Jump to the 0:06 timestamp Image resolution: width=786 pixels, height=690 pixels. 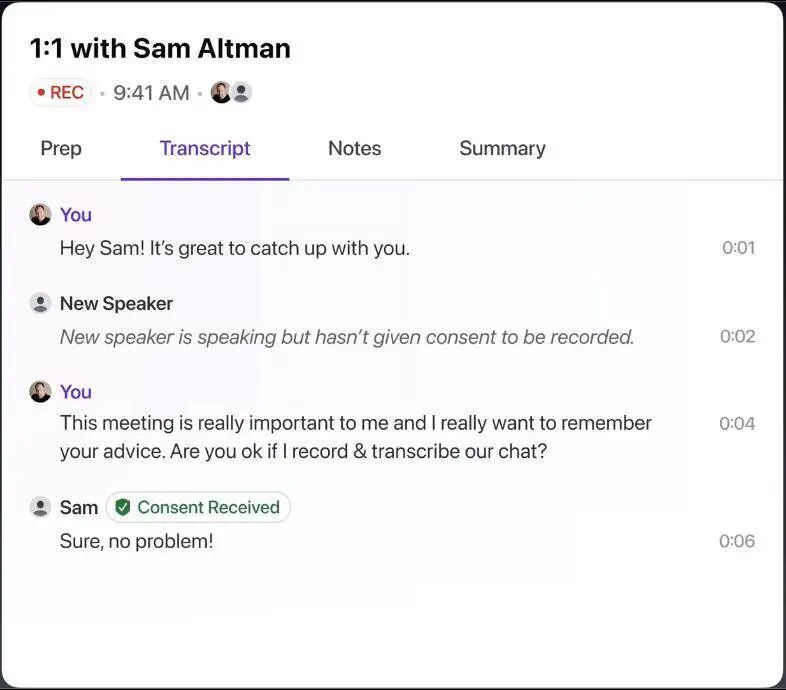pyautogui.click(x=737, y=541)
